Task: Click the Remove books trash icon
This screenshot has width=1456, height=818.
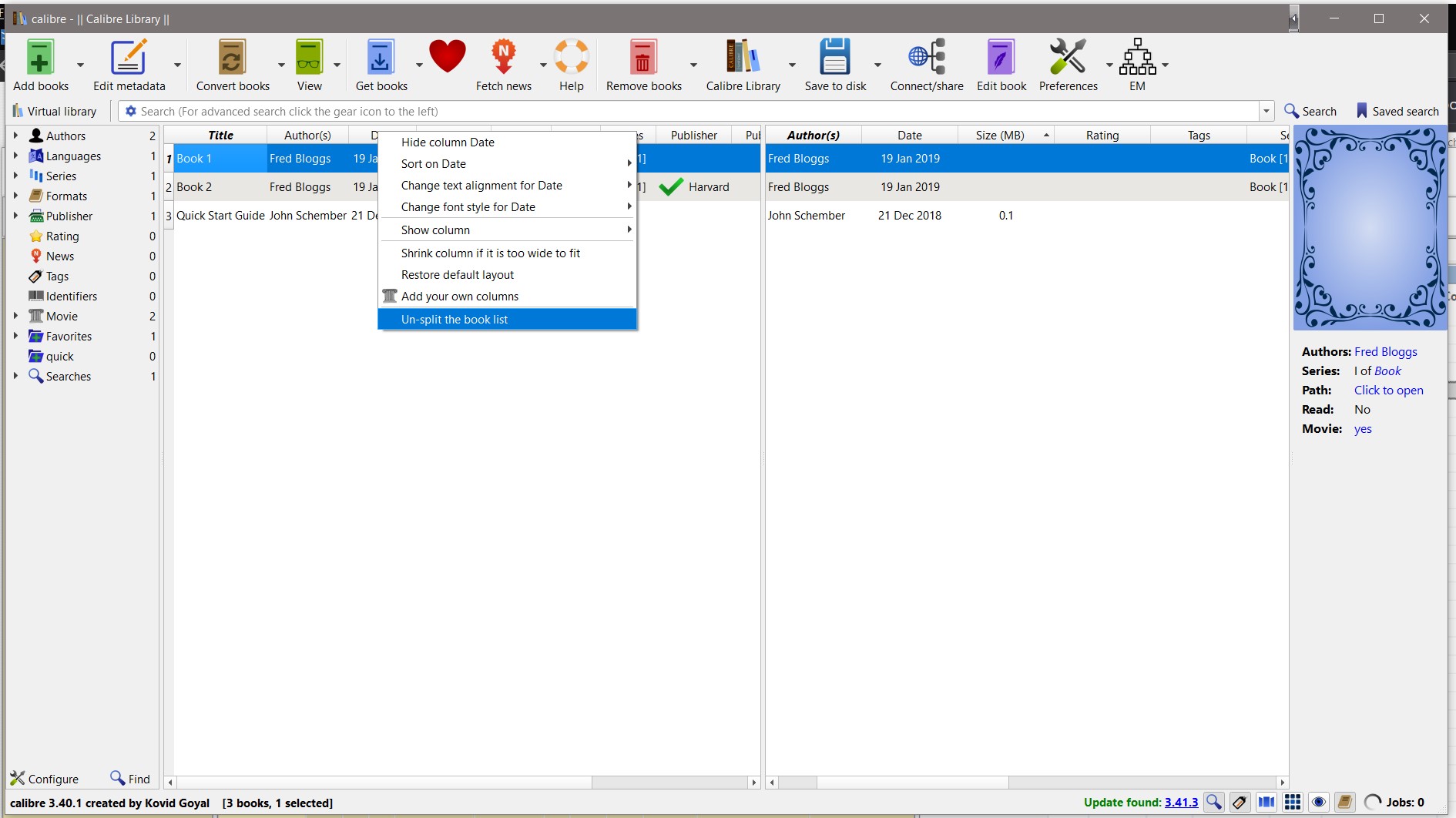Action: pos(643,58)
